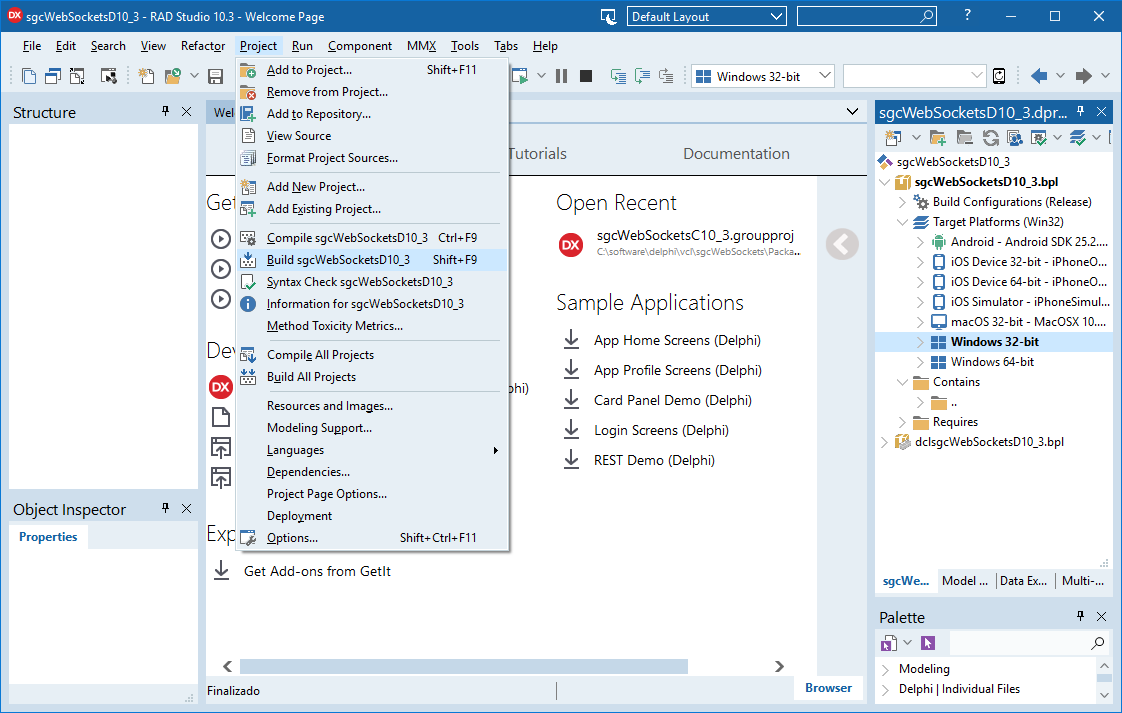
Task: Click the title bar search input field
Action: pos(867,16)
